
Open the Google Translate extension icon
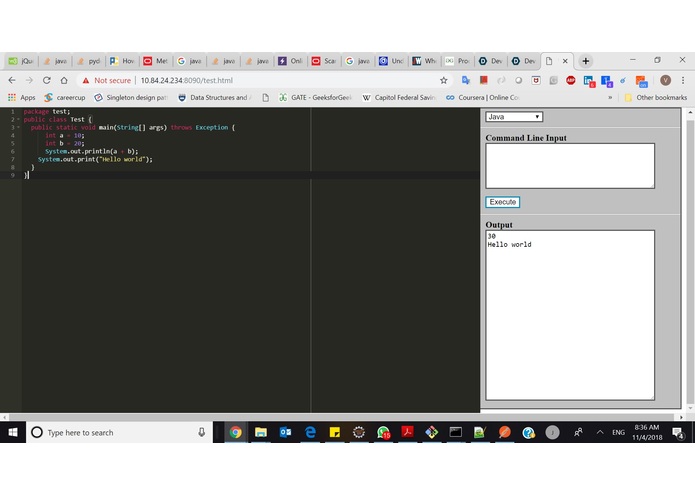click(466, 80)
